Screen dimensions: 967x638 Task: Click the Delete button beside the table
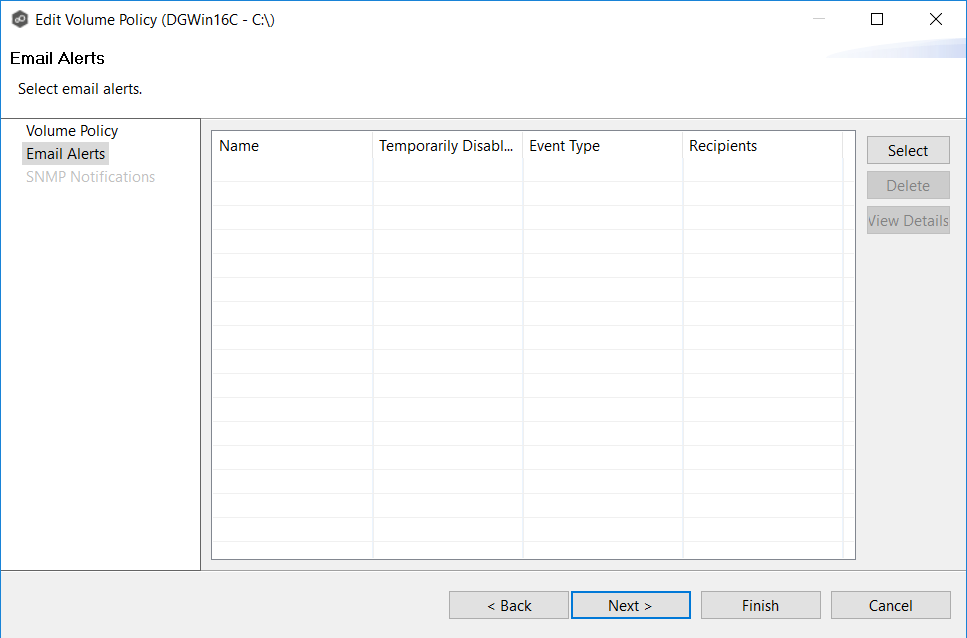[x=908, y=186]
